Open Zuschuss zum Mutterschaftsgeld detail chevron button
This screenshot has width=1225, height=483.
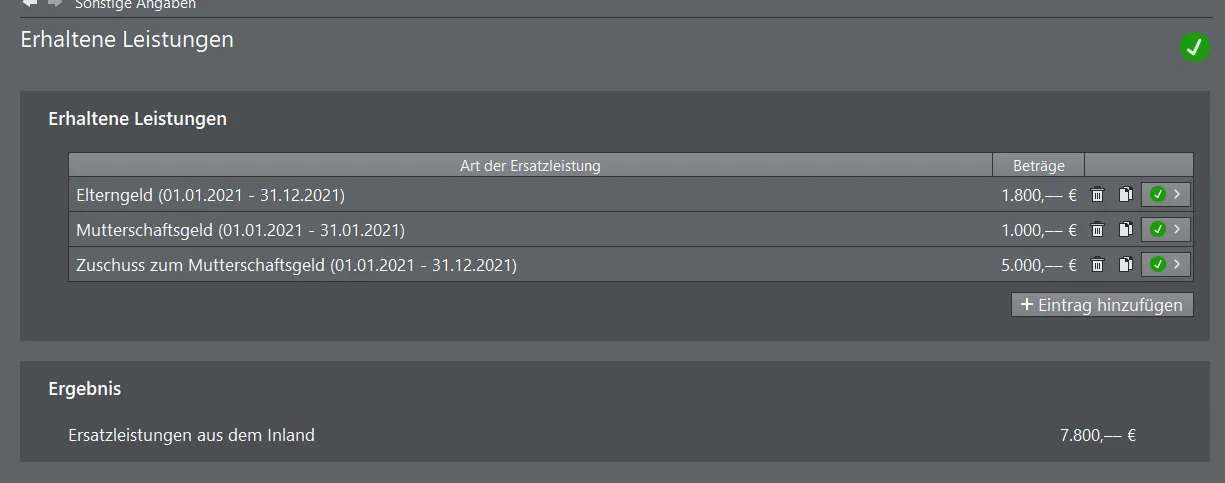pos(1166,265)
